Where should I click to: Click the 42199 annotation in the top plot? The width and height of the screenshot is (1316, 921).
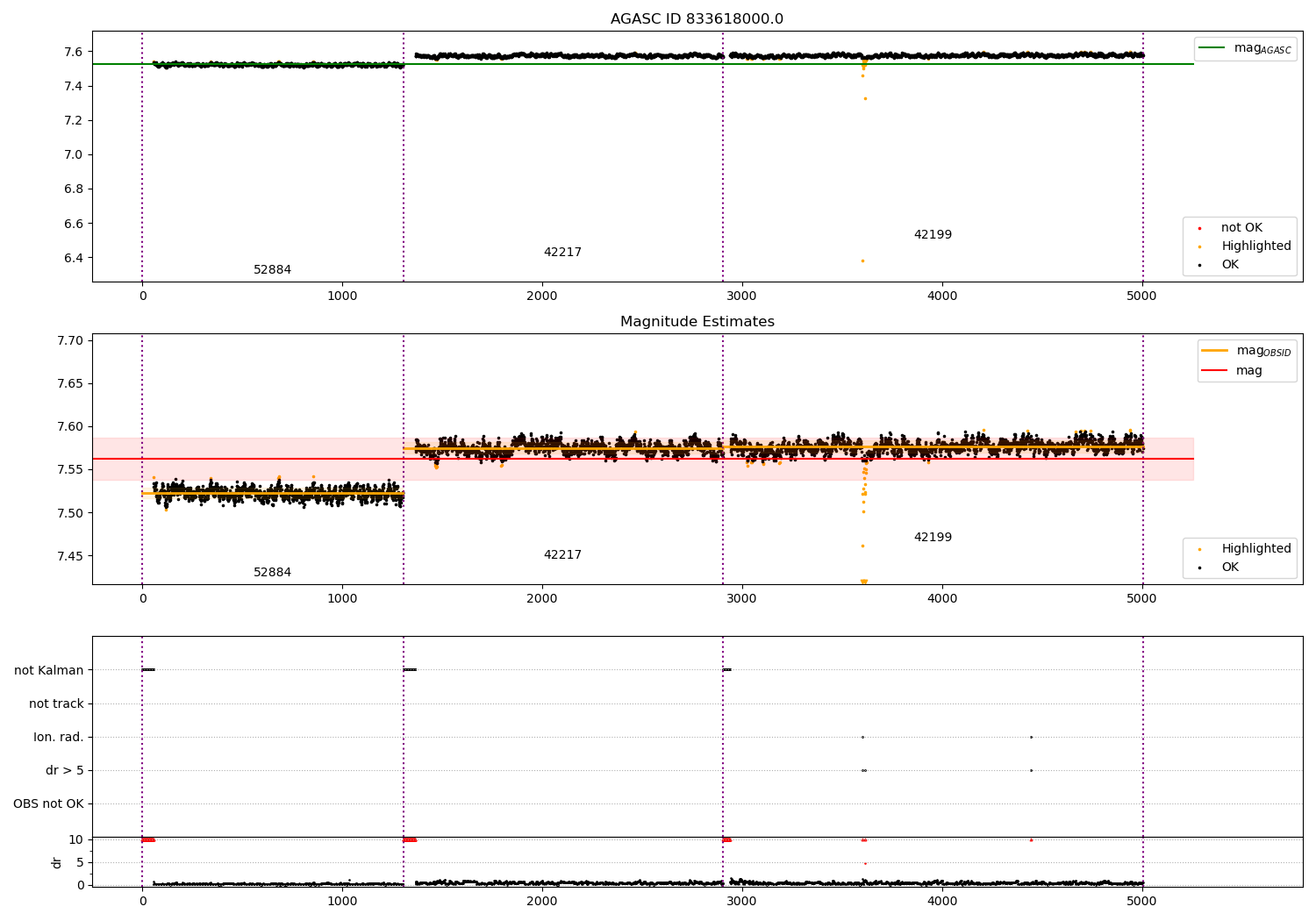933,235
